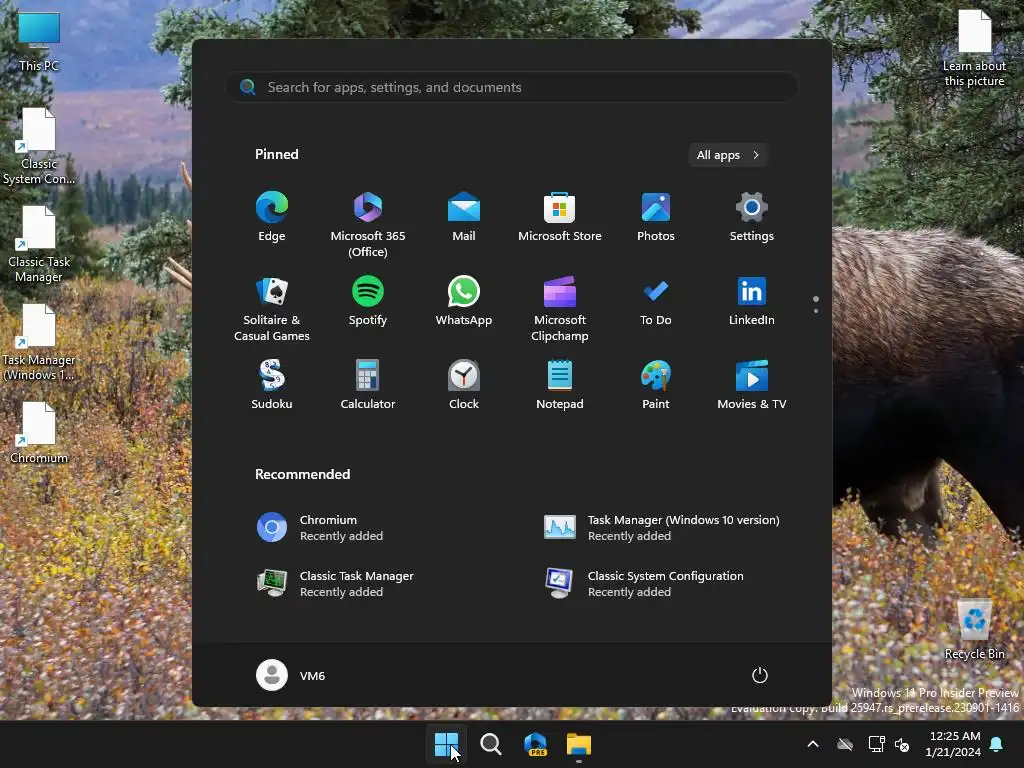The height and width of the screenshot is (768, 1024).
Task: Select Chromium desktop shortcut
Action: tap(39, 433)
